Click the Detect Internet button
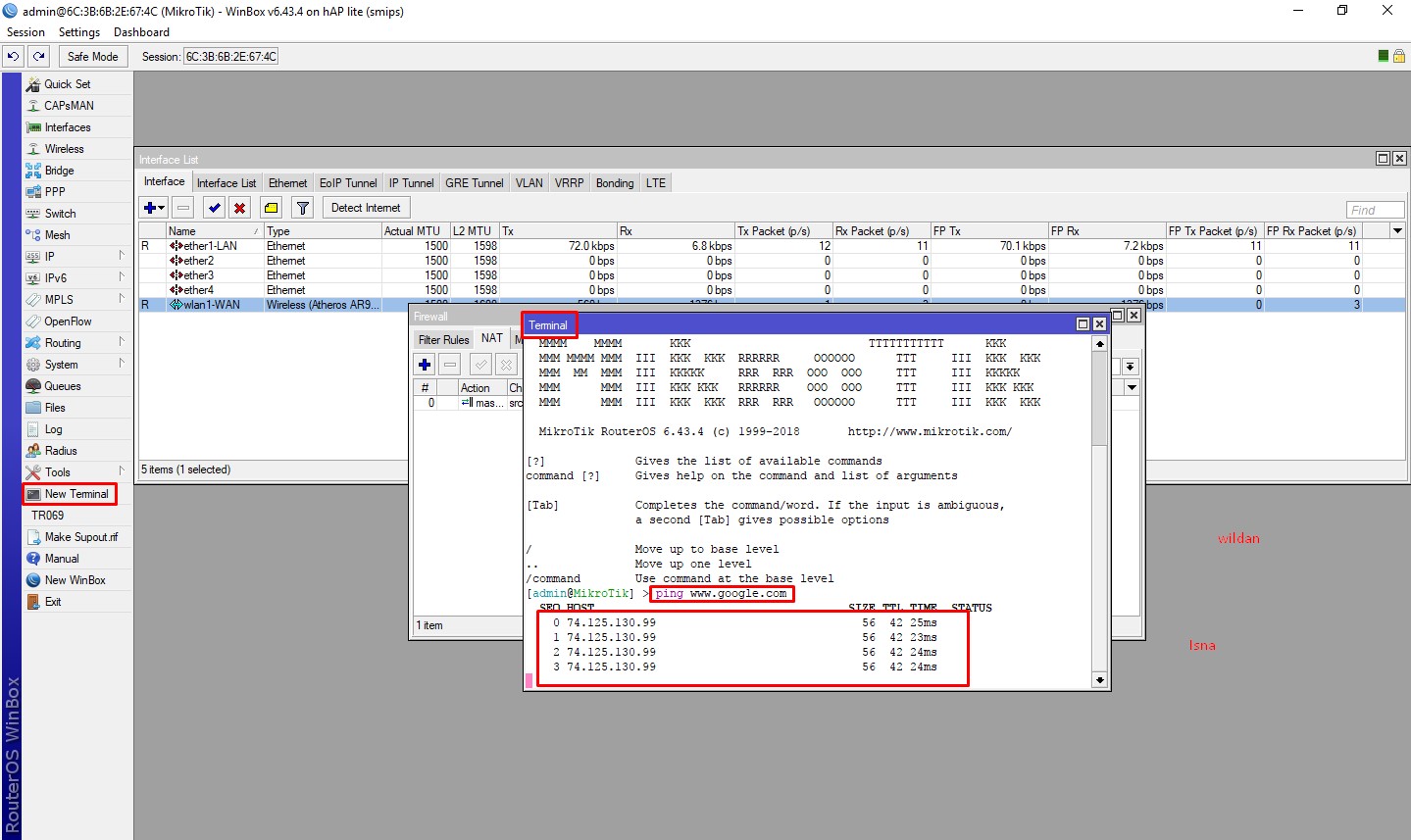The width and height of the screenshot is (1411, 840). [x=366, y=208]
